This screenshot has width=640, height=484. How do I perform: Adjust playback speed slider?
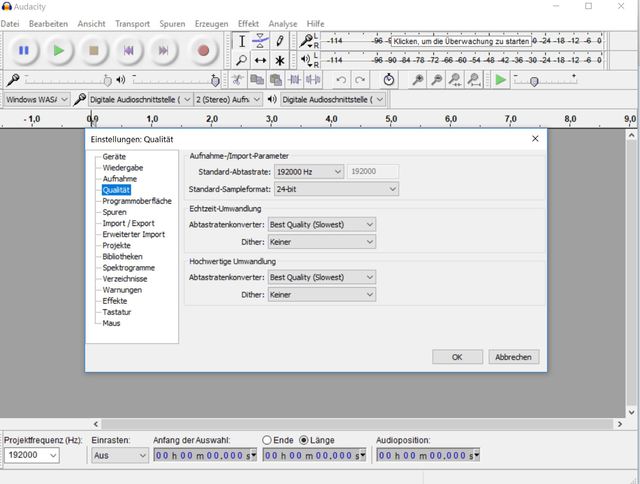[x=544, y=80]
